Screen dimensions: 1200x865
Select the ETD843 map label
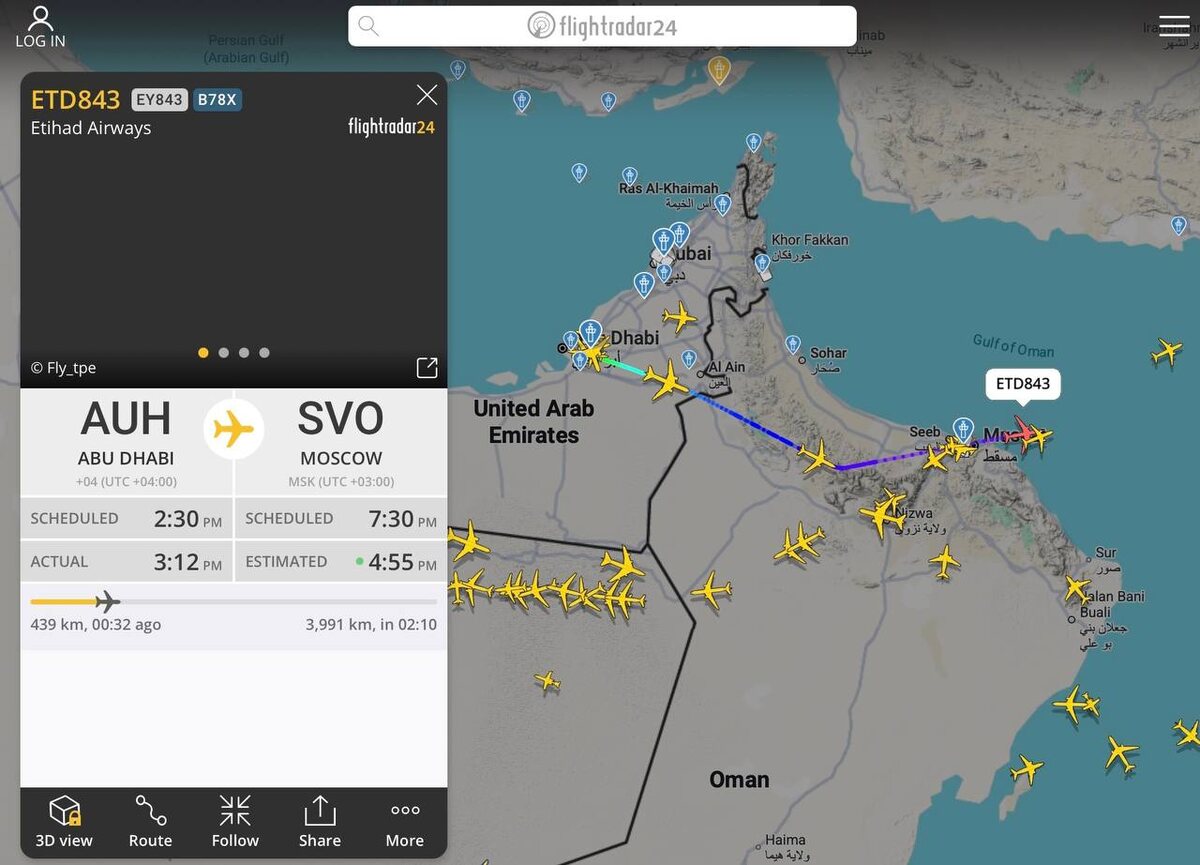[x=1023, y=384]
